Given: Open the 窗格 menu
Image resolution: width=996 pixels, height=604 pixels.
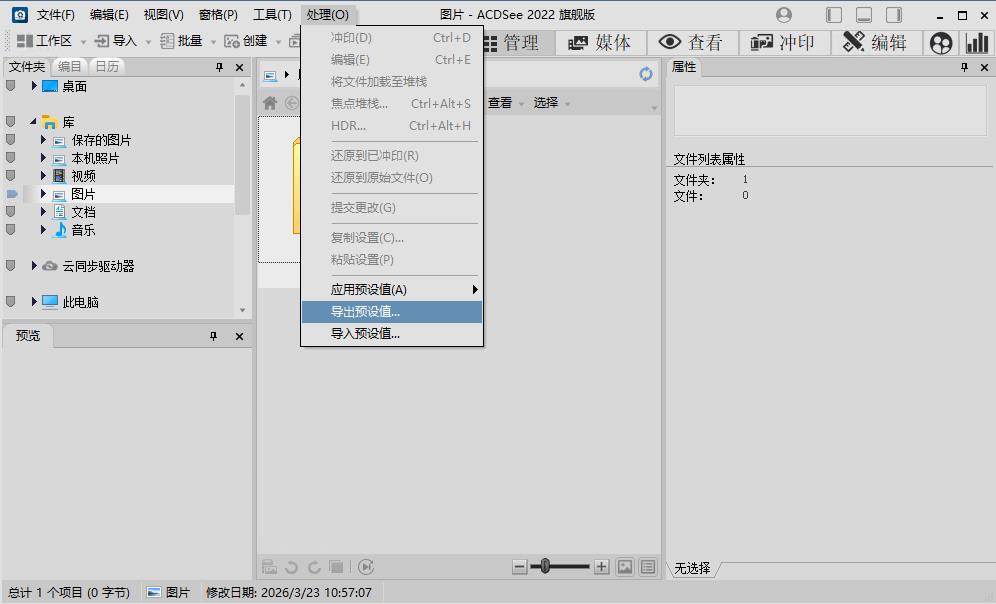Looking at the screenshot, I should coord(218,15).
